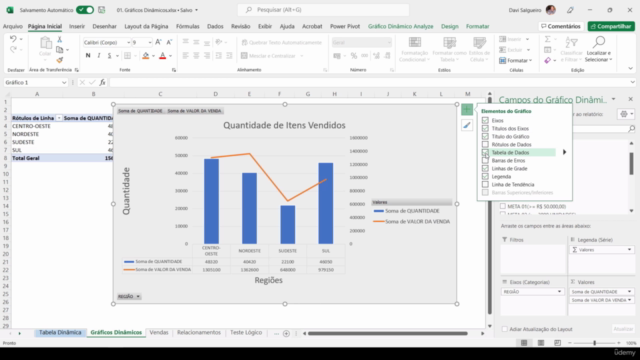Click Soma de VALOR DA VENDA chart button

(194, 111)
